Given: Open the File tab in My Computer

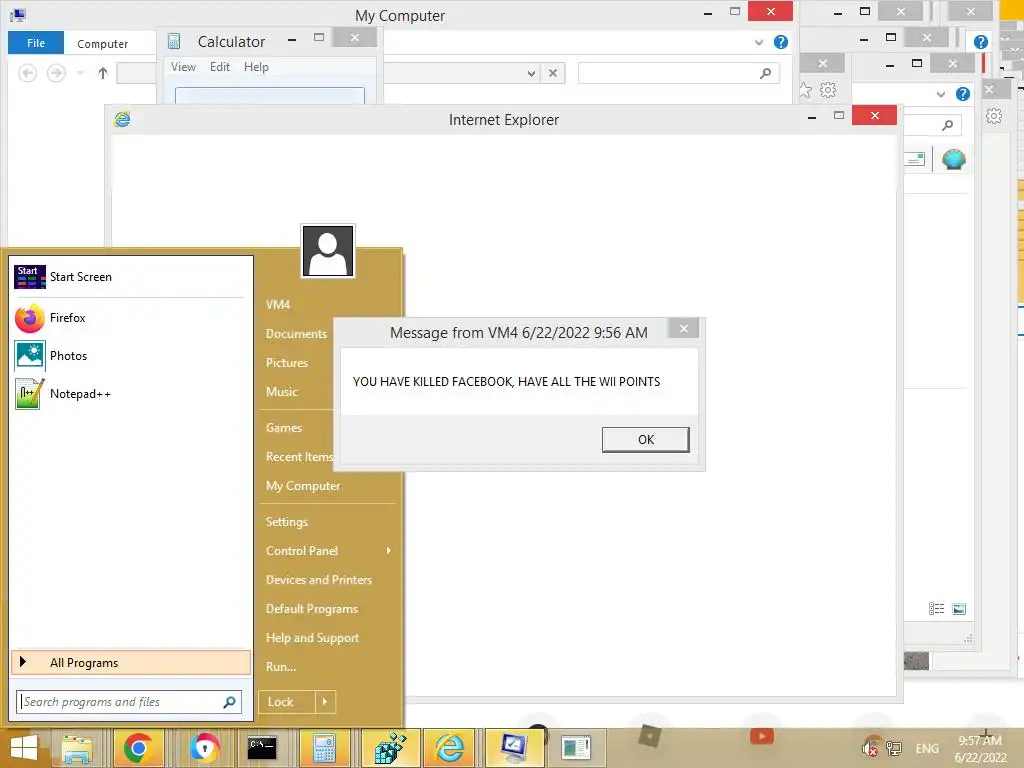Looking at the screenshot, I should (x=36, y=43).
